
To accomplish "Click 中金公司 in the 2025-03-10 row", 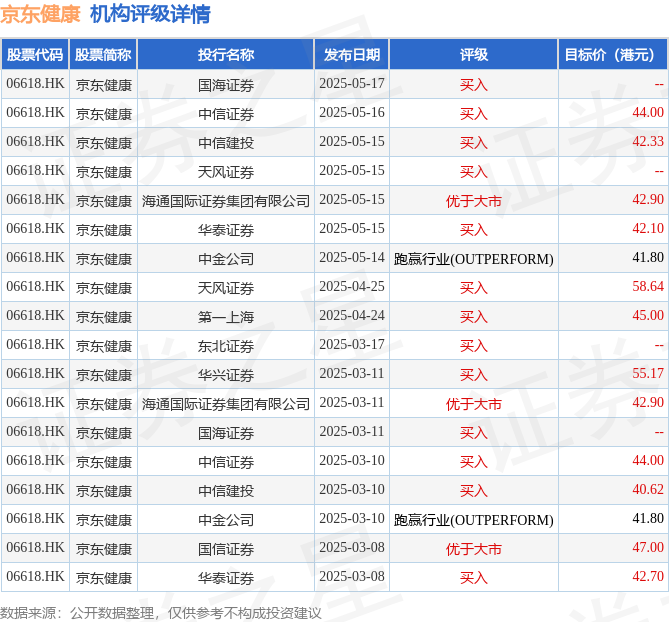I will pyautogui.click(x=226, y=520).
